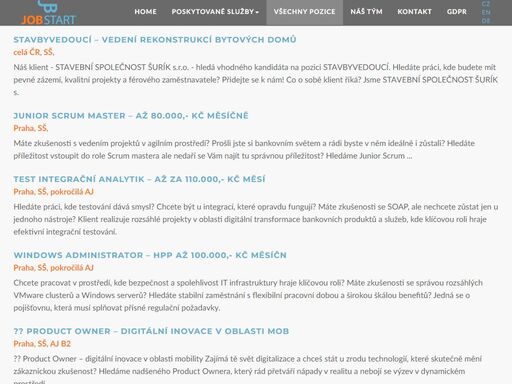Click the Test Integrační Analytik description paragraph
The width and height of the screenshot is (512, 384).
pos(256,219)
